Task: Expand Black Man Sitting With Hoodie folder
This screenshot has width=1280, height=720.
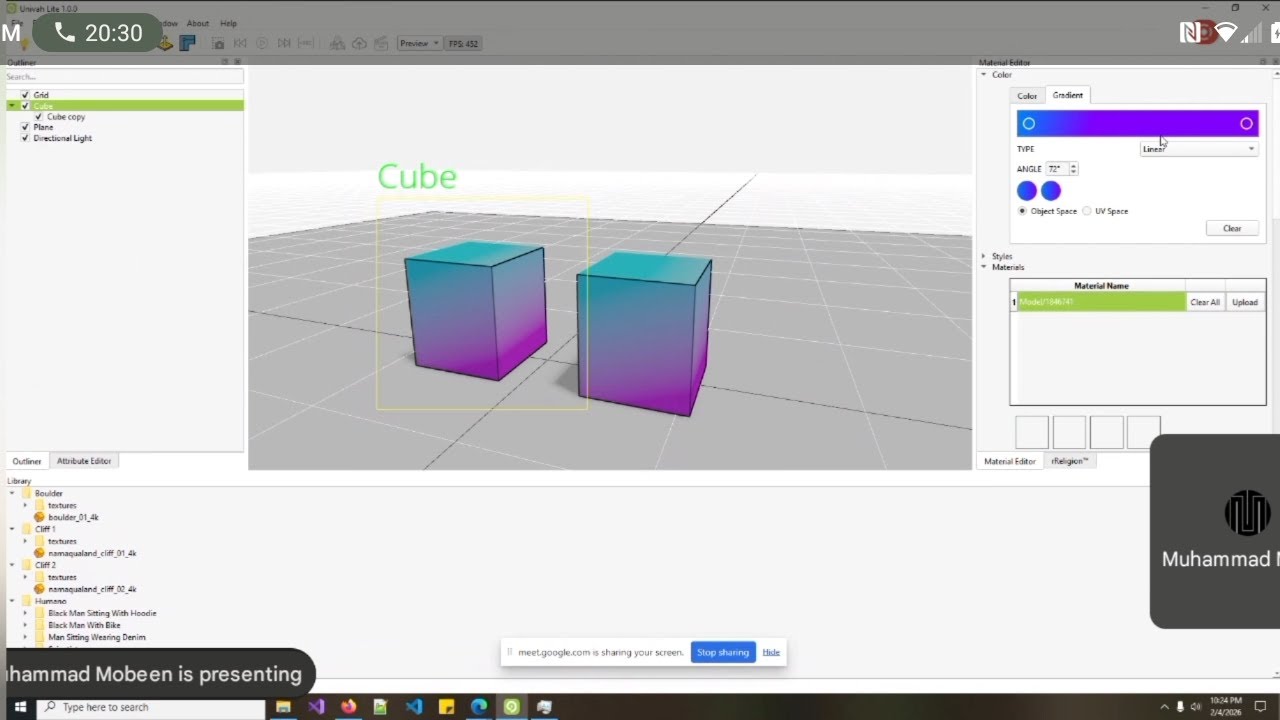Action: pos(26,613)
